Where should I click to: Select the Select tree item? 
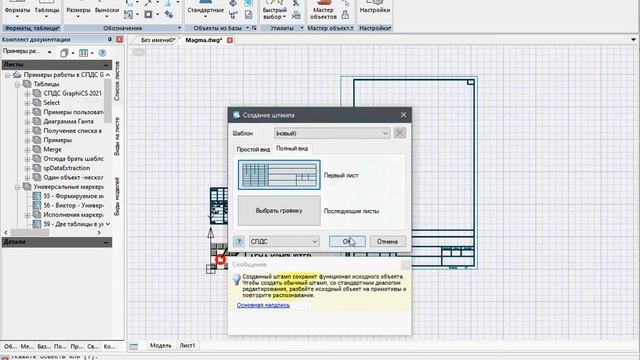[51, 103]
